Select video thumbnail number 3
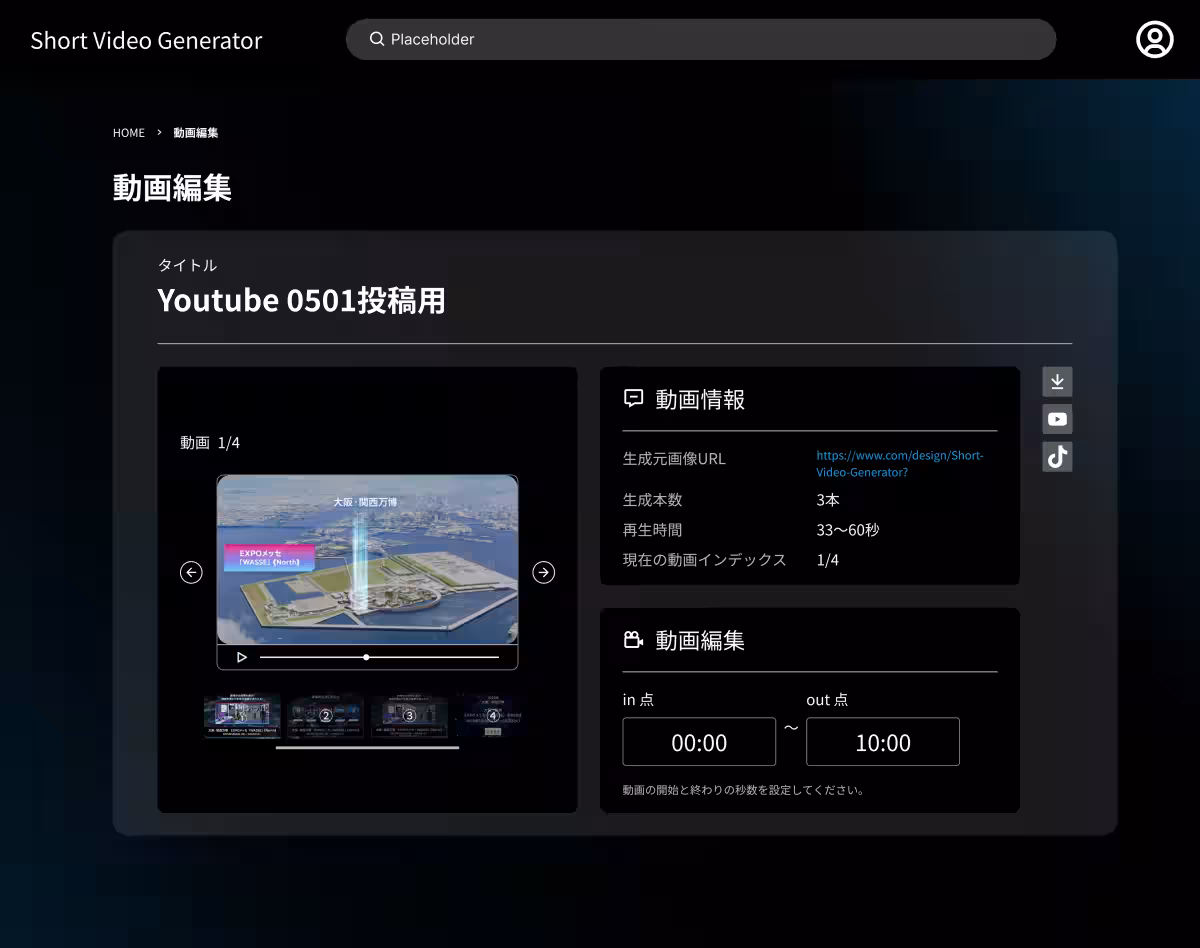This screenshot has width=1200, height=948. [x=409, y=715]
